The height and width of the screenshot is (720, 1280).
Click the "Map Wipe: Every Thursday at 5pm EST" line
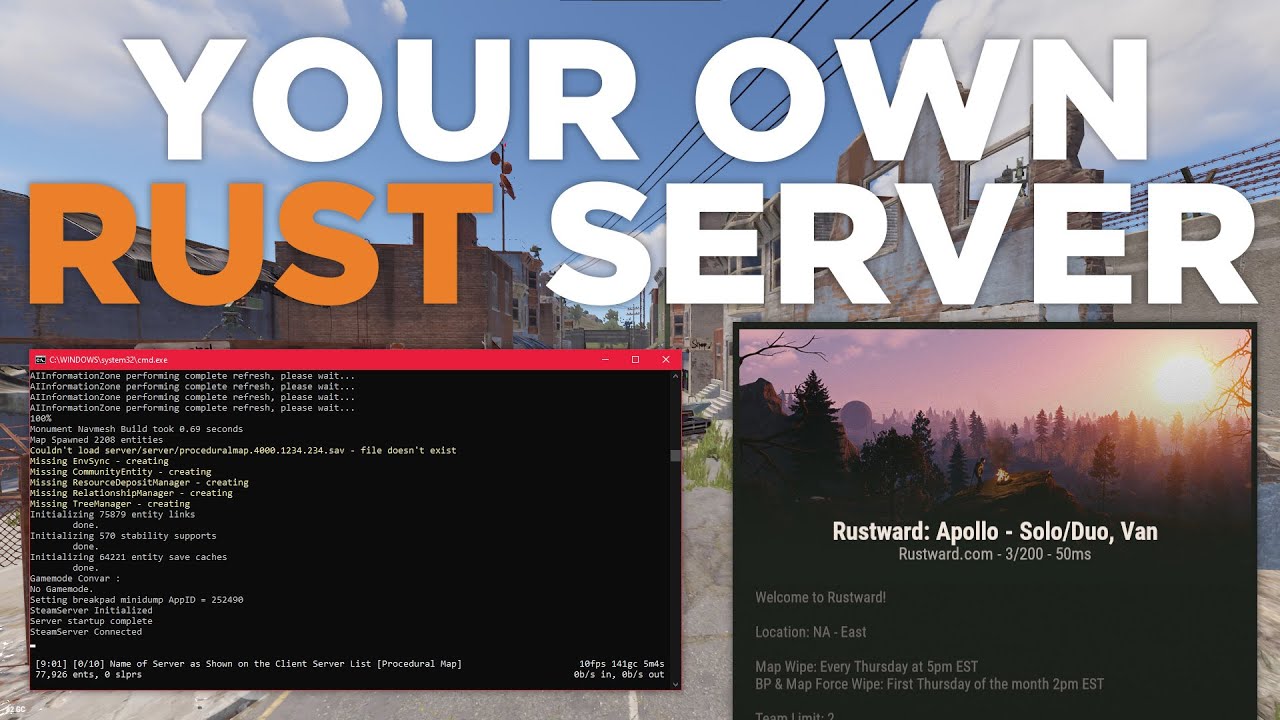pos(866,666)
